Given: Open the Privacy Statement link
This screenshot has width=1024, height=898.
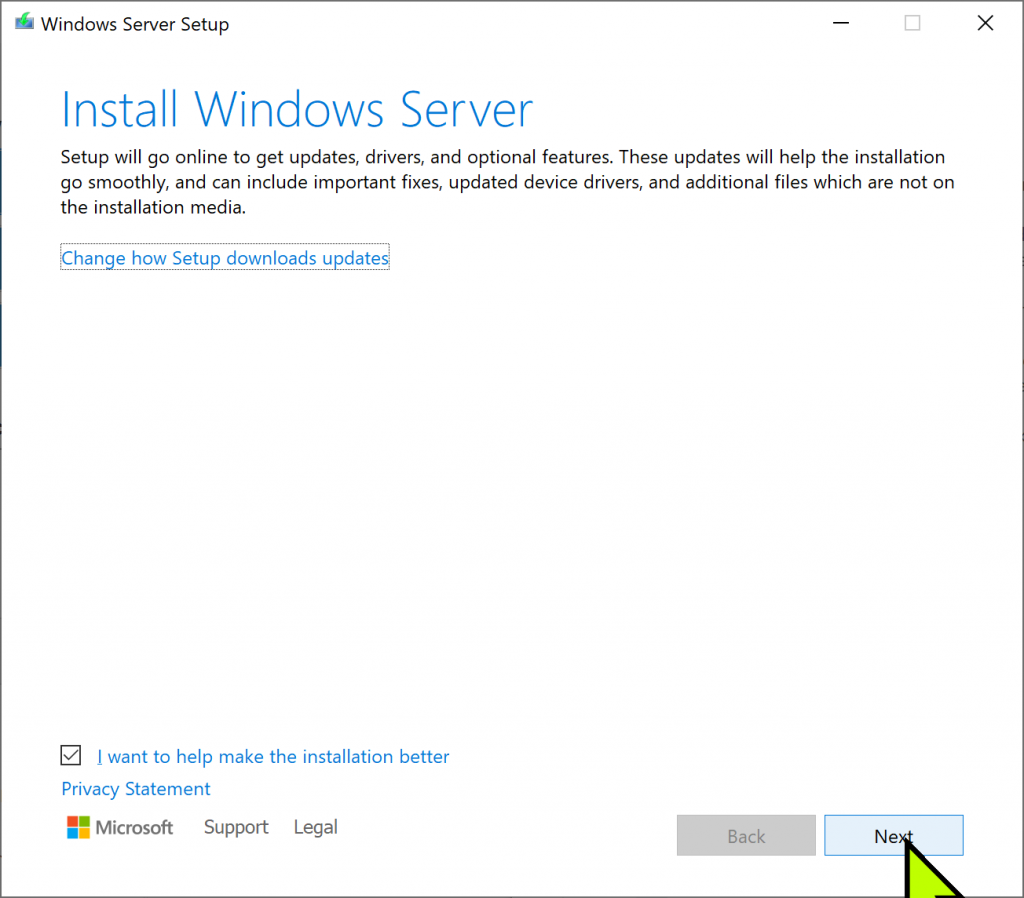Looking at the screenshot, I should (136, 789).
